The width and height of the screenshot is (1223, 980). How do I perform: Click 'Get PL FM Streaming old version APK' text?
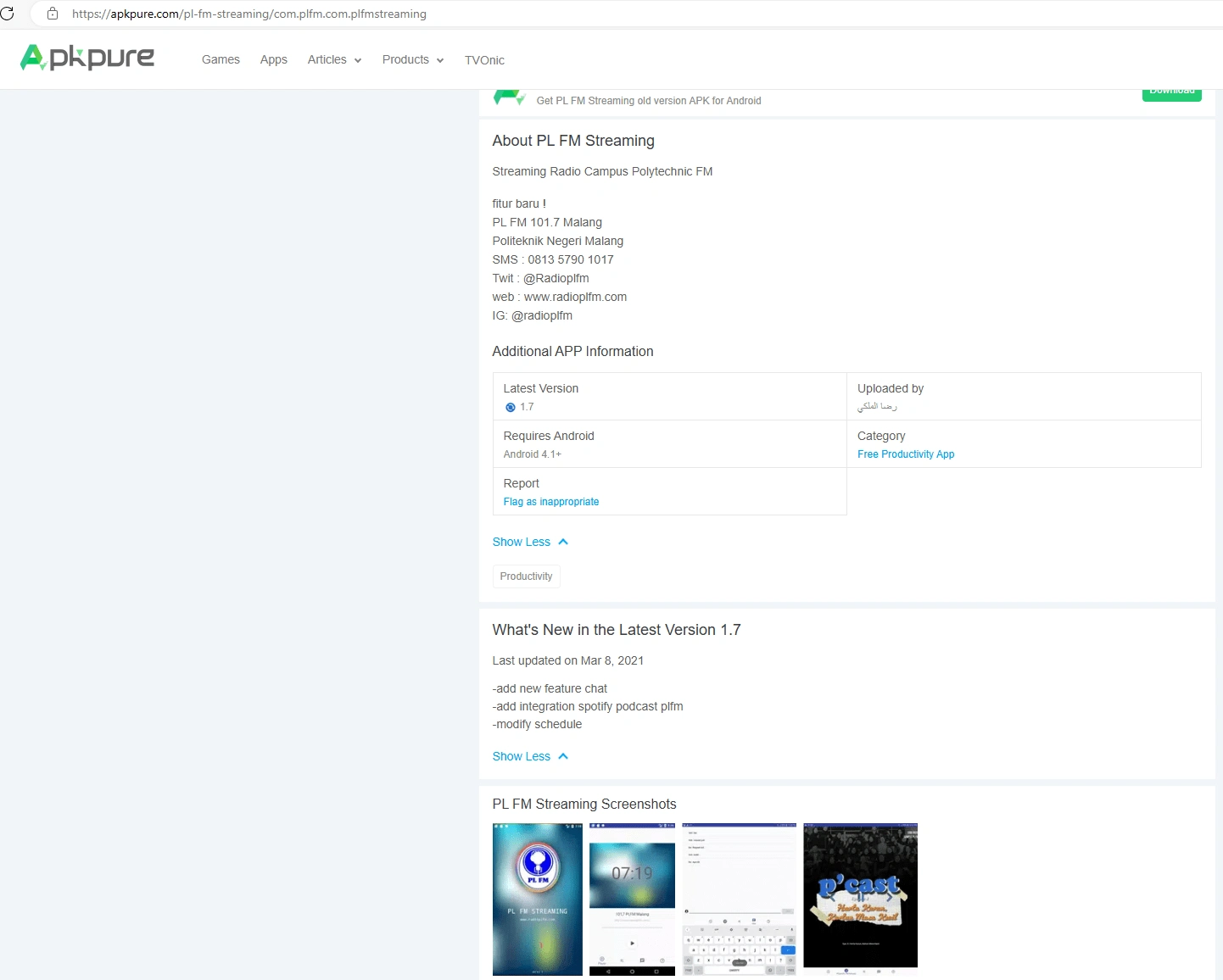tap(649, 101)
